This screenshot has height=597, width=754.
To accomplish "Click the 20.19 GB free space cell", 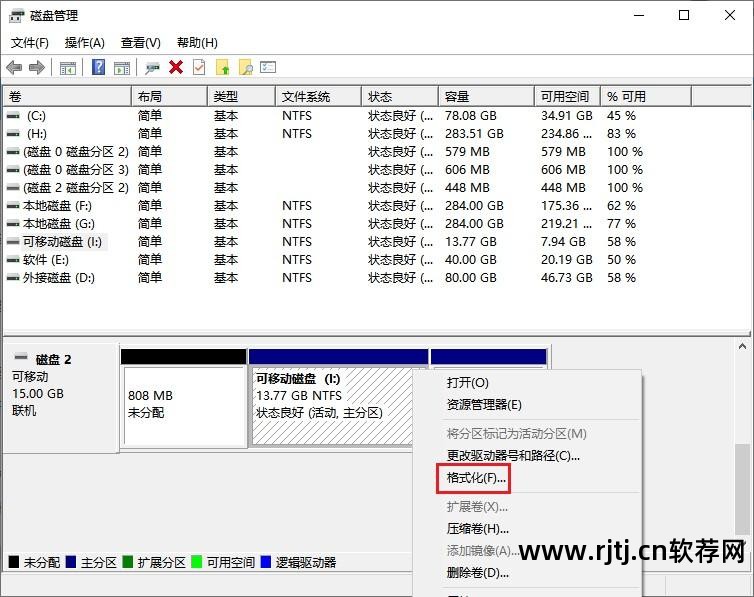I will (566, 260).
